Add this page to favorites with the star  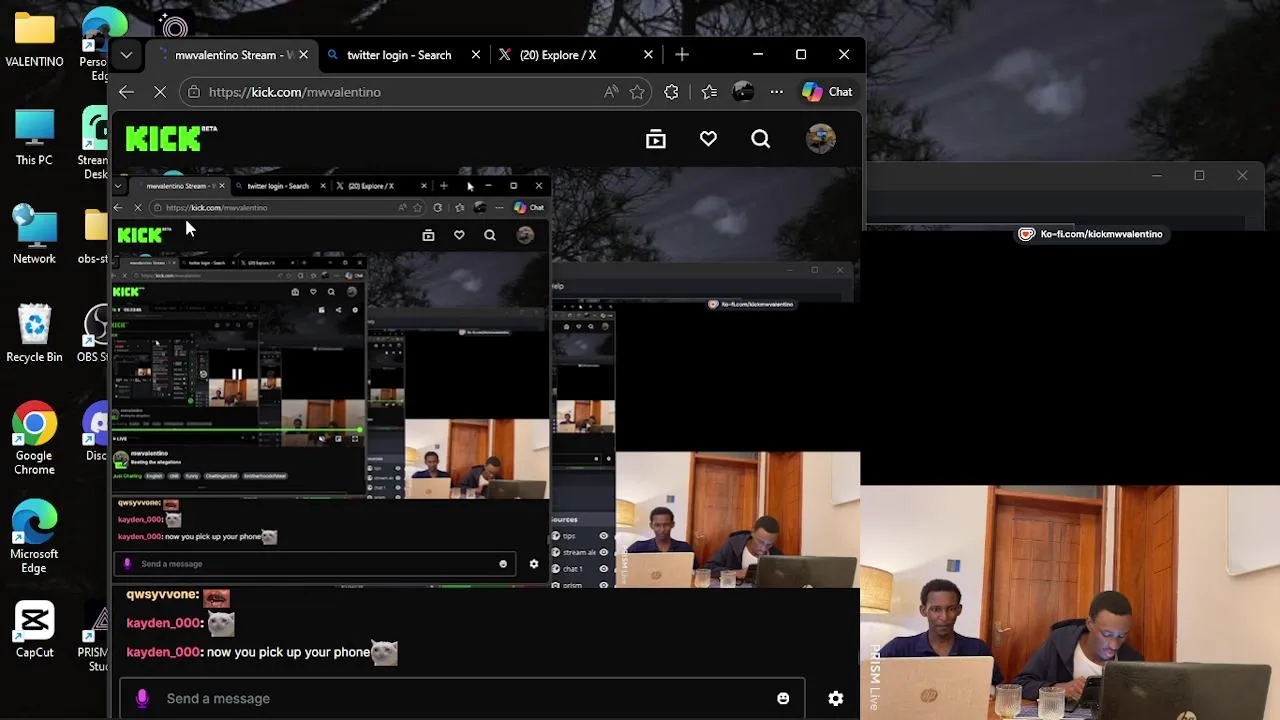(637, 92)
